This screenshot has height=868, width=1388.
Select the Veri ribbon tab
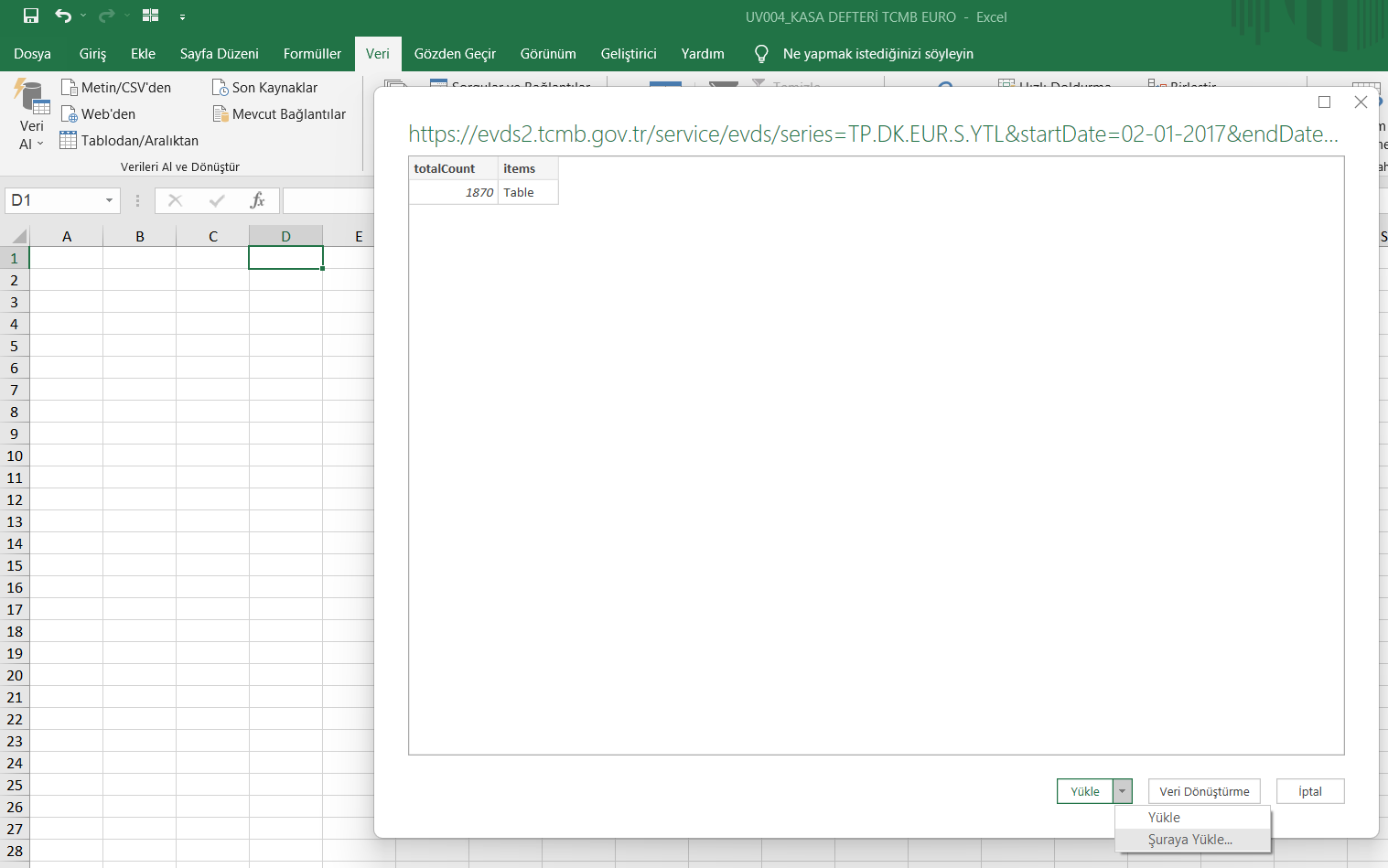coord(378,54)
